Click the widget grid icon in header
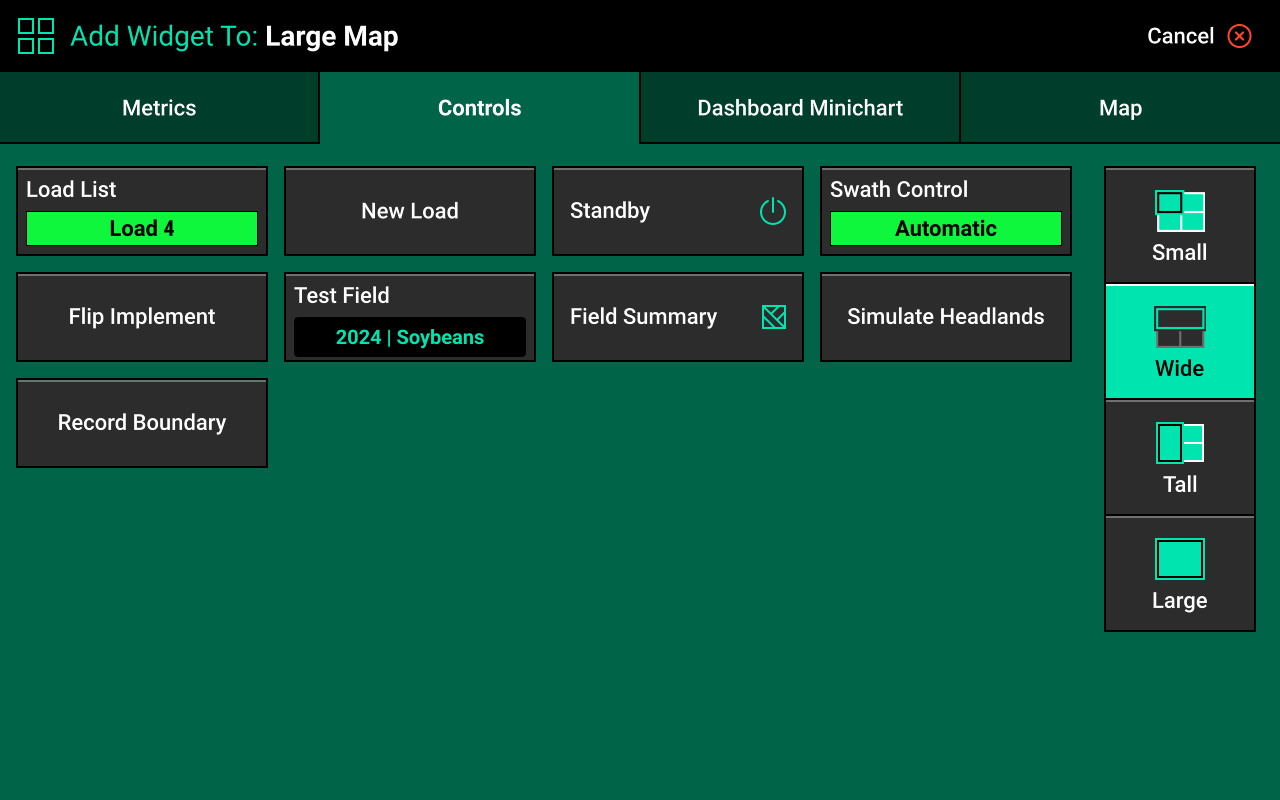1280x800 pixels. click(x=36, y=36)
